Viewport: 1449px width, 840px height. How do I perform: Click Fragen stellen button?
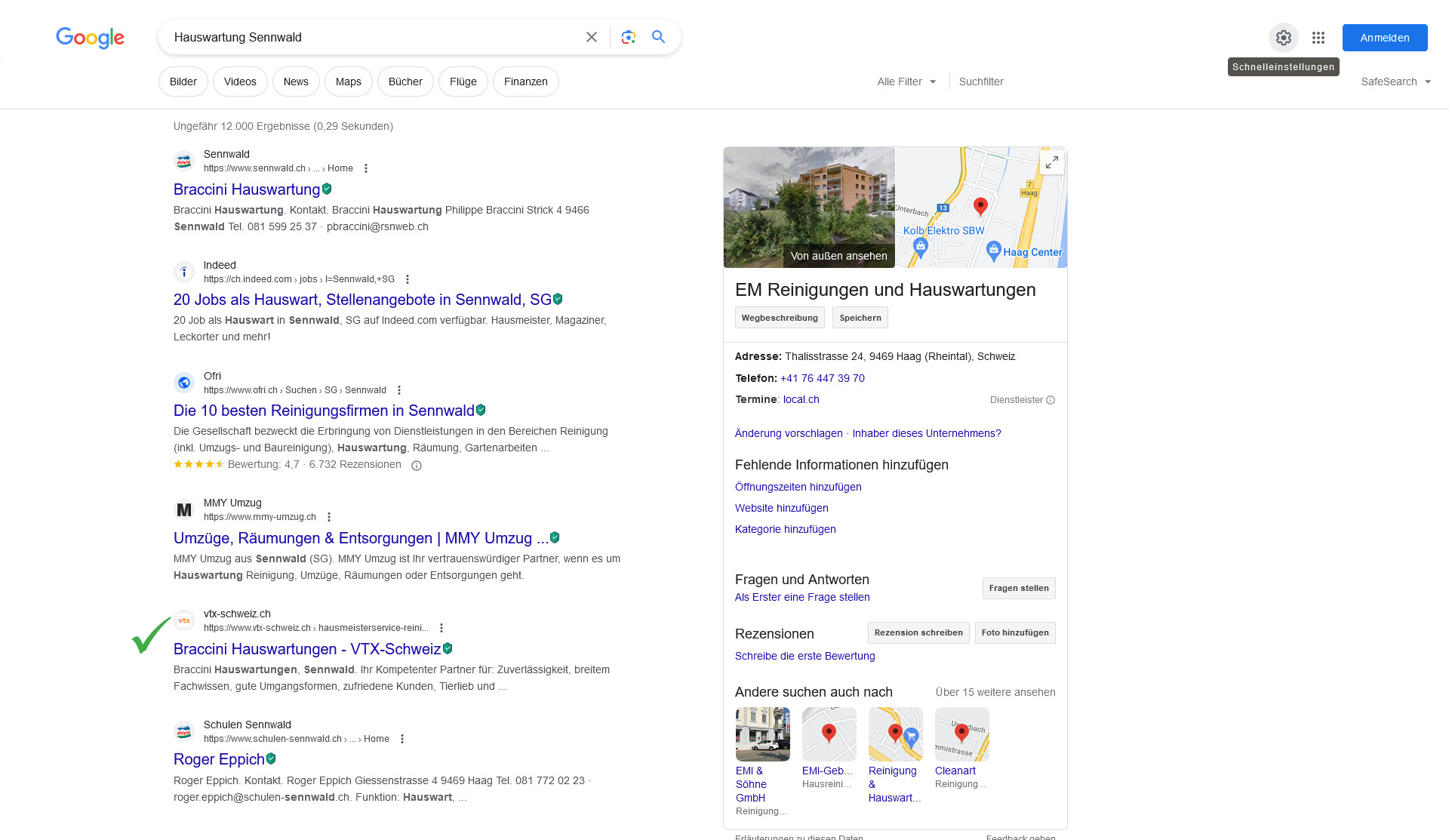pos(1019,588)
